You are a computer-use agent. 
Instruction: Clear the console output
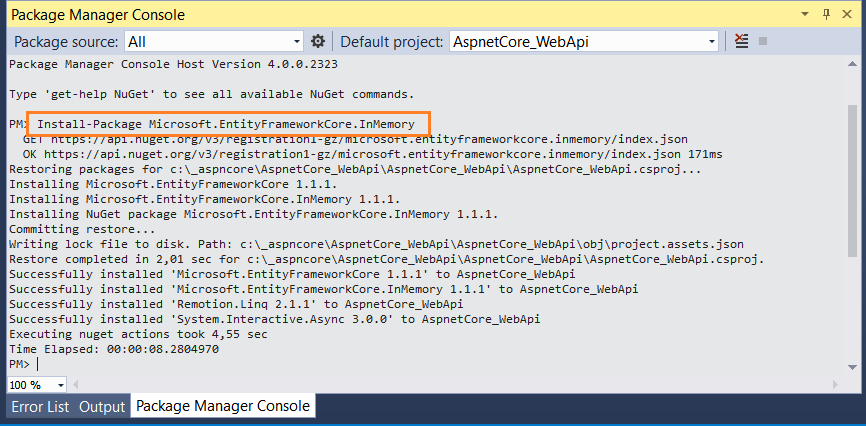[741, 41]
